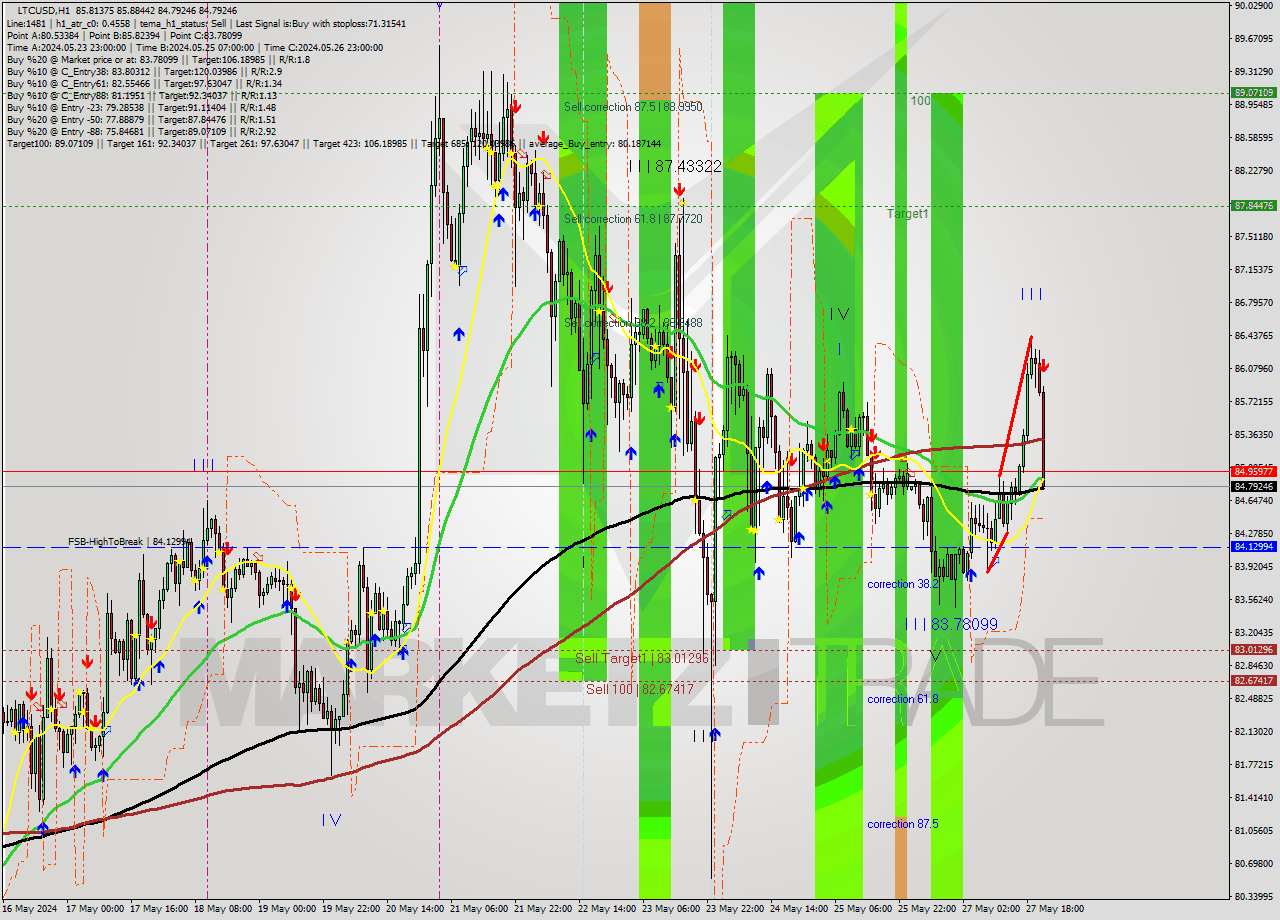Click the green 87.84476 price tag
Viewport: 1280px width, 920px height.
[1253, 206]
